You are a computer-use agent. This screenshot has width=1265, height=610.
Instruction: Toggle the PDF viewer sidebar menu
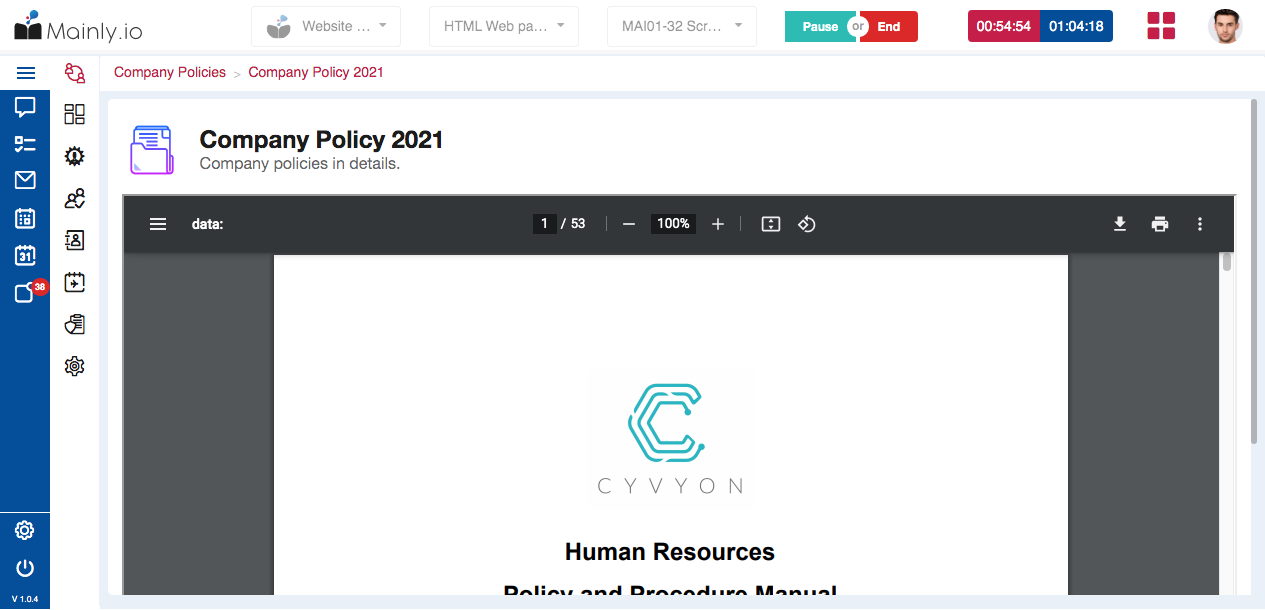tap(158, 224)
